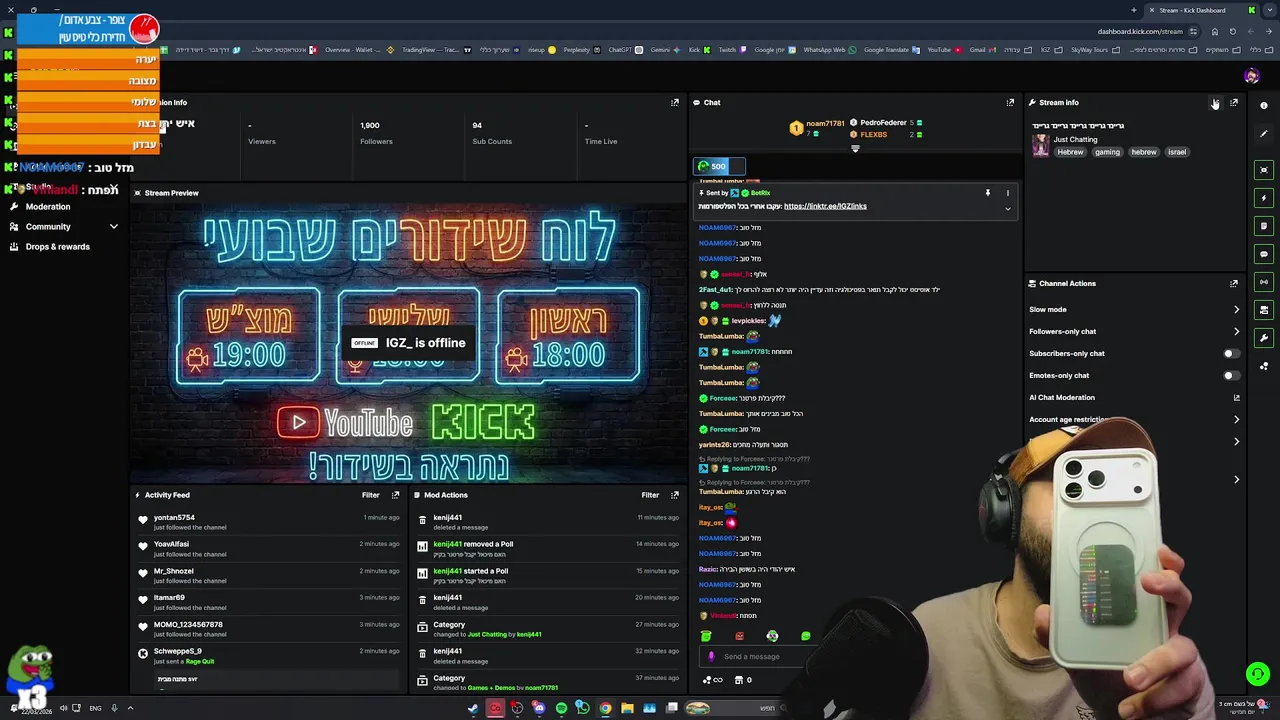Toggle the broadcast signal widget icon in sidebar
1280x720 pixels.
1264,282
